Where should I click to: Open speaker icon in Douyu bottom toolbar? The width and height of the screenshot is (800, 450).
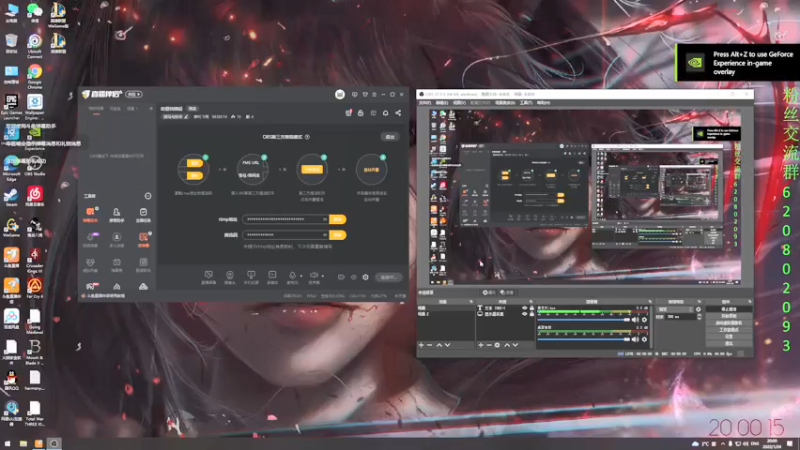(314, 274)
